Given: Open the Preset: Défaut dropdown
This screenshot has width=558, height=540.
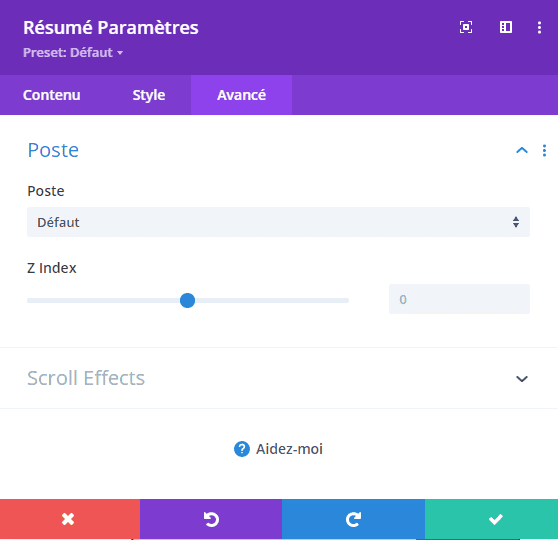Looking at the screenshot, I should pos(73,53).
